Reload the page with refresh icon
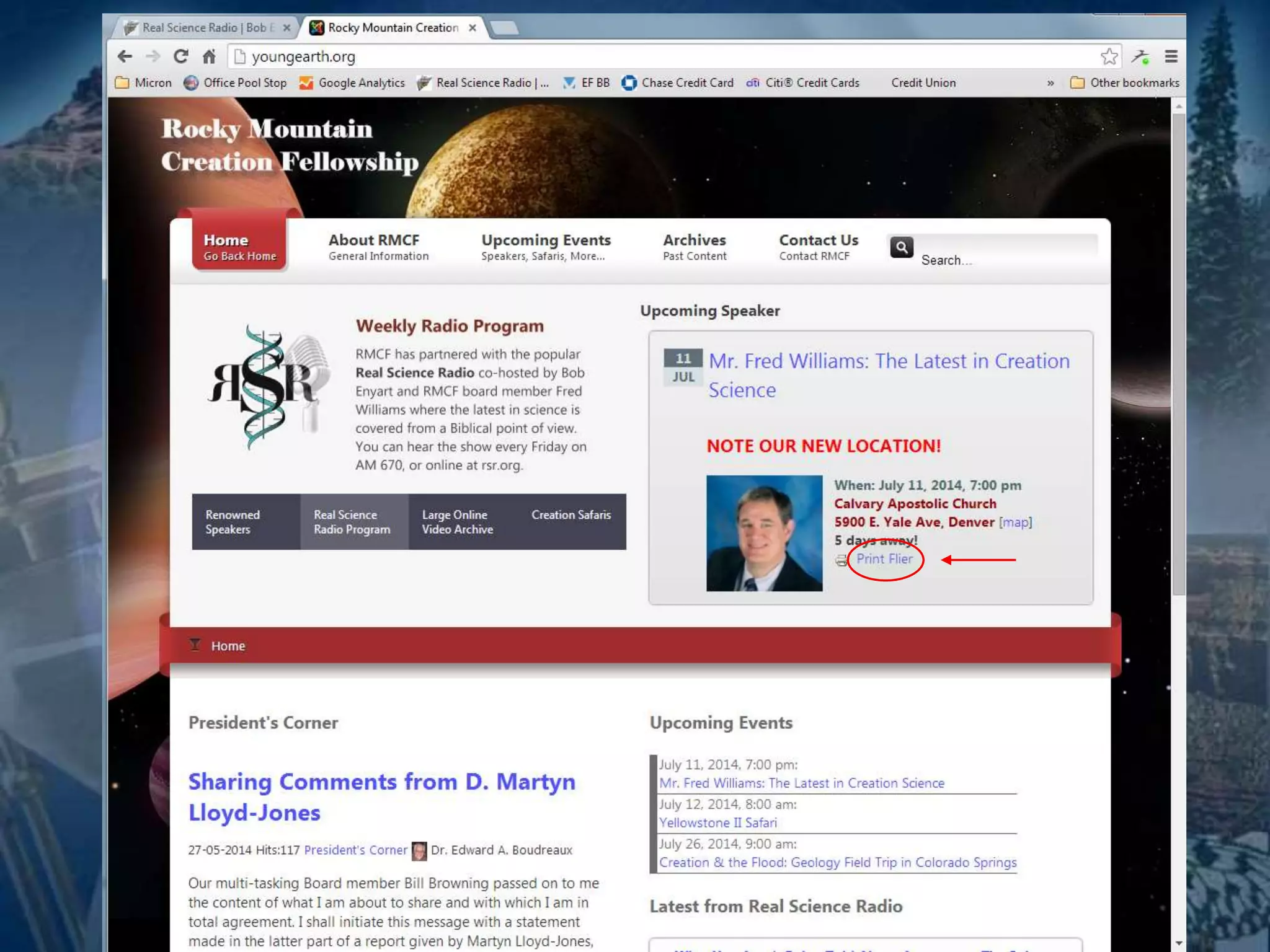This screenshot has width=1270, height=952. pos(180,56)
